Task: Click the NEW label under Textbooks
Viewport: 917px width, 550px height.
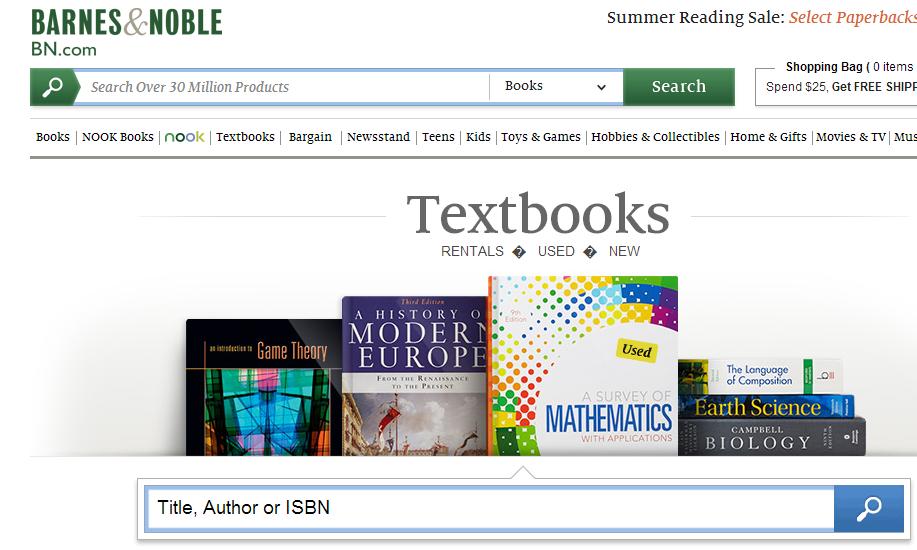Action: click(624, 252)
